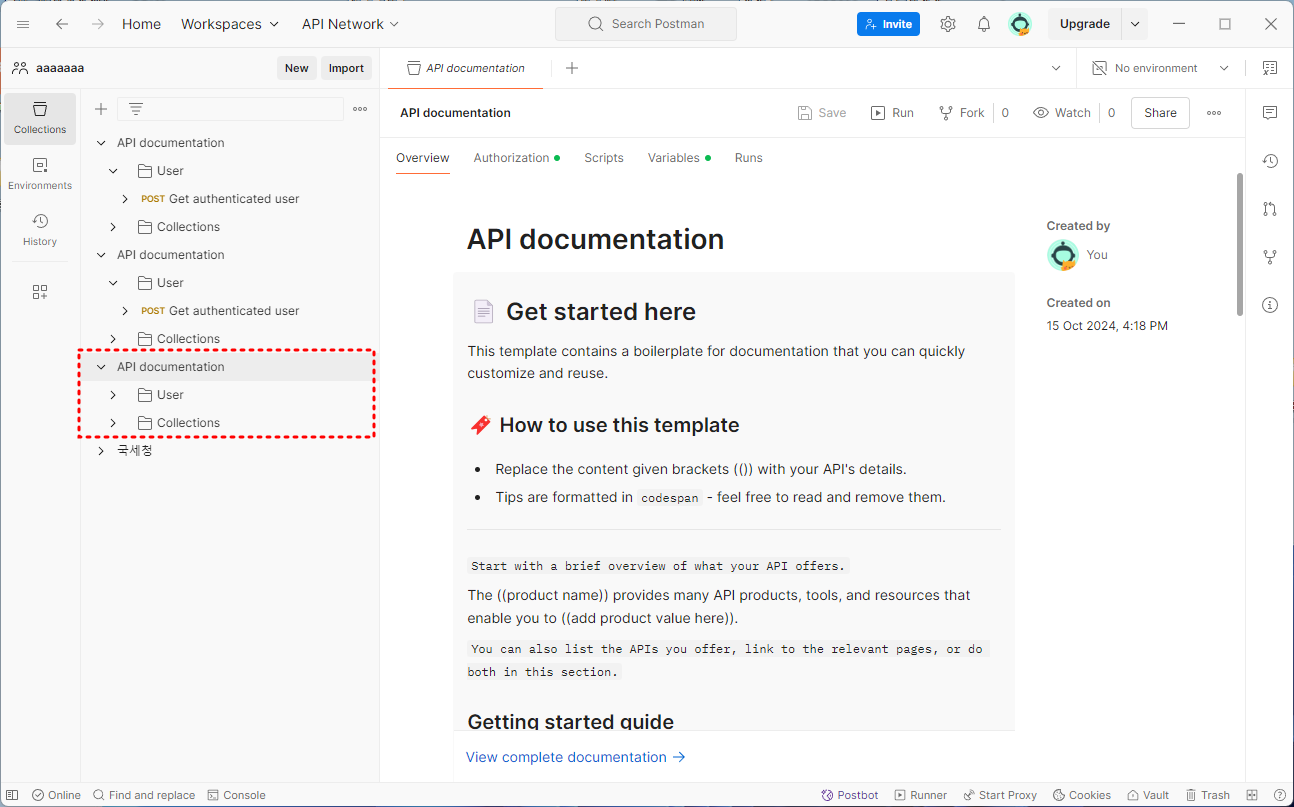Viewport: 1294px width, 807px height.
Task: Click the Fork button
Action: pos(961,113)
